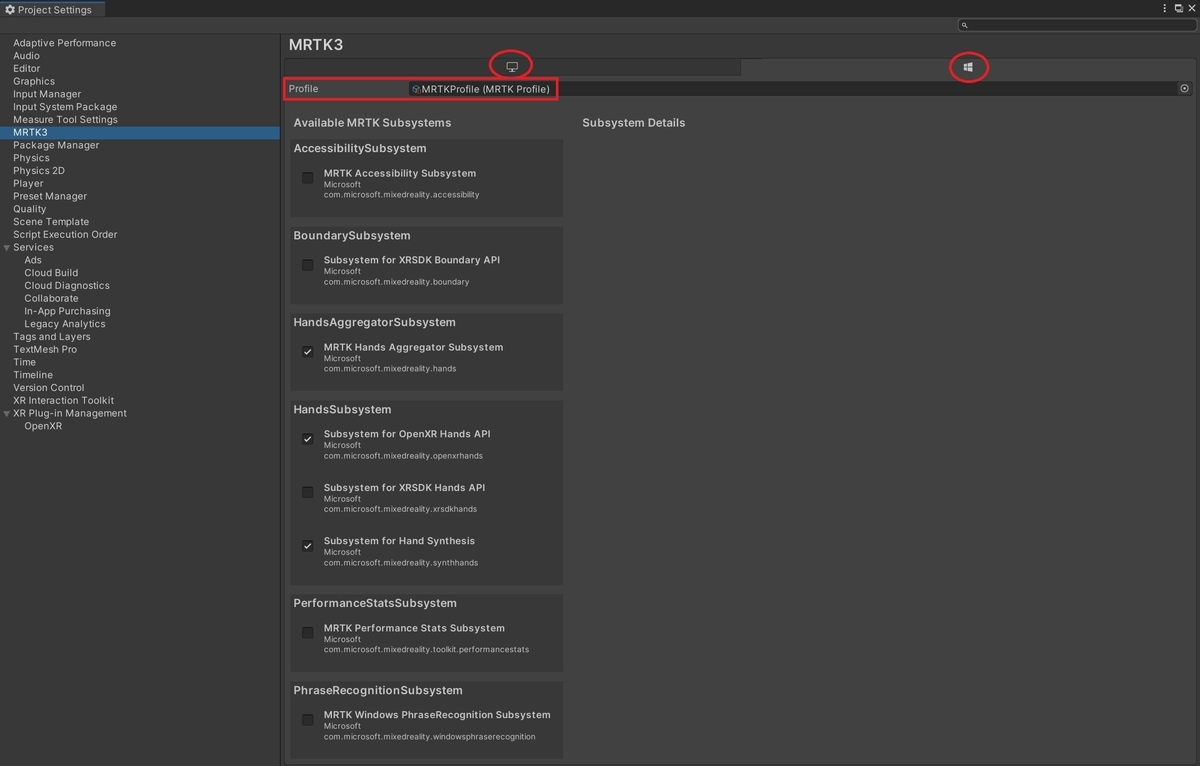Open Measure Tool Settings
The height and width of the screenshot is (766, 1200).
point(65,120)
